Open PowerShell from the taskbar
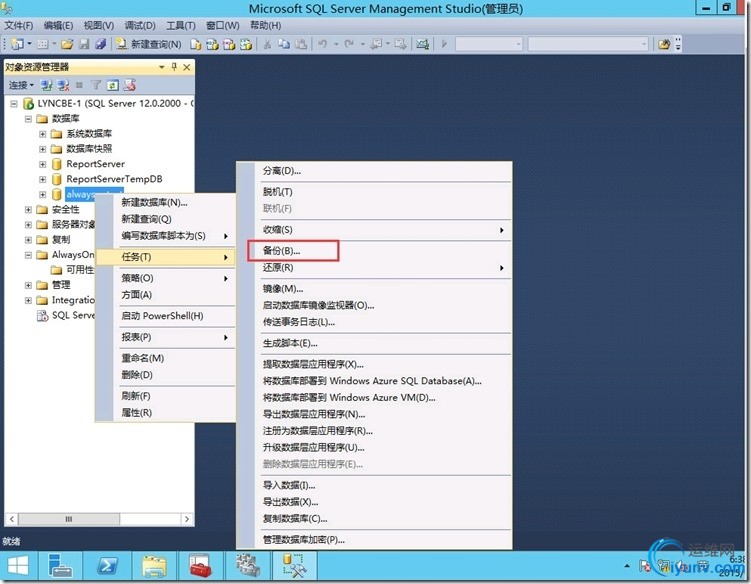Image resolution: width=751 pixels, height=584 pixels. pos(107,567)
